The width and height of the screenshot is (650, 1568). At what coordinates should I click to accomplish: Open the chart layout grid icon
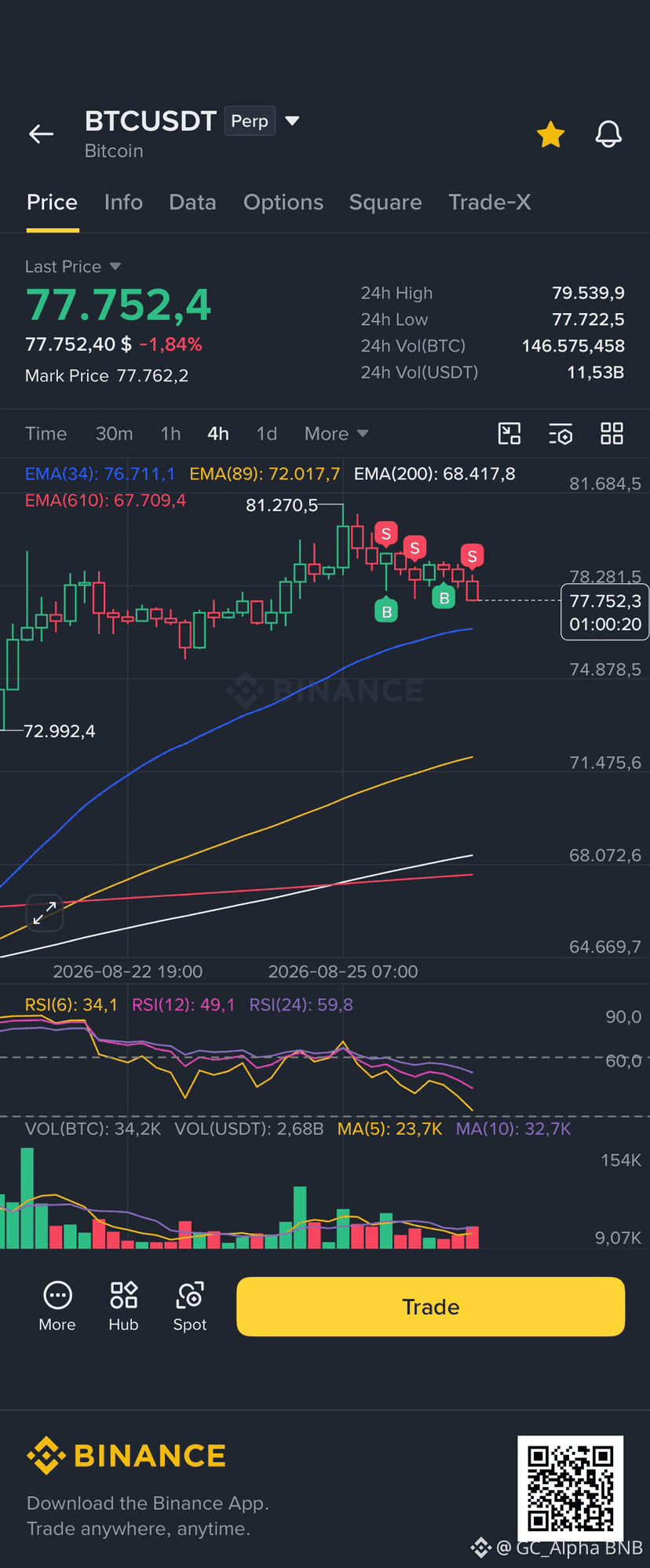(612, 433)
